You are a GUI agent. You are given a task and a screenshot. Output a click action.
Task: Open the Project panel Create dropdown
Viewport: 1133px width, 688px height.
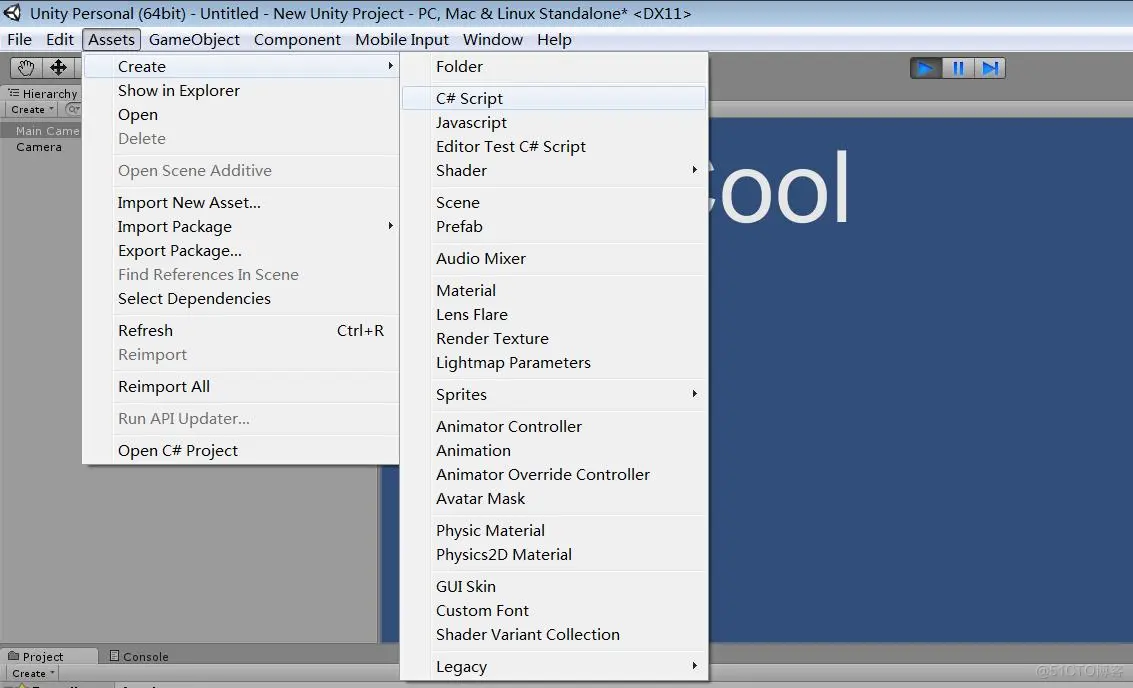[33, 674]
